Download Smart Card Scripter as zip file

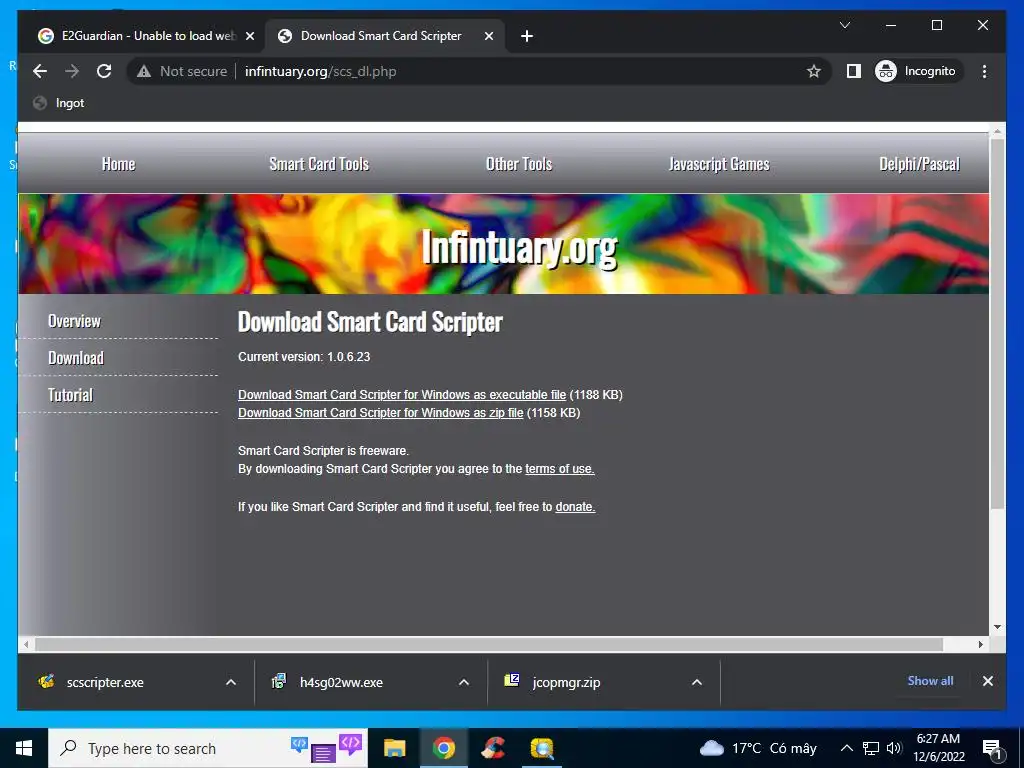[x=380, y=413]
